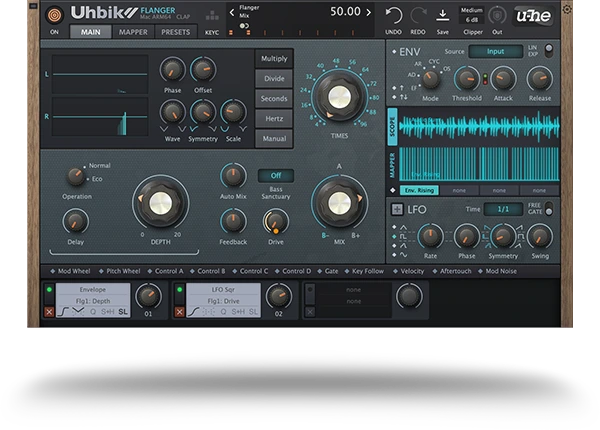Screen dimensions: 600x430
Task: Open the LFO Time 1/1 dropdown
Action: (x=503, y=209)
